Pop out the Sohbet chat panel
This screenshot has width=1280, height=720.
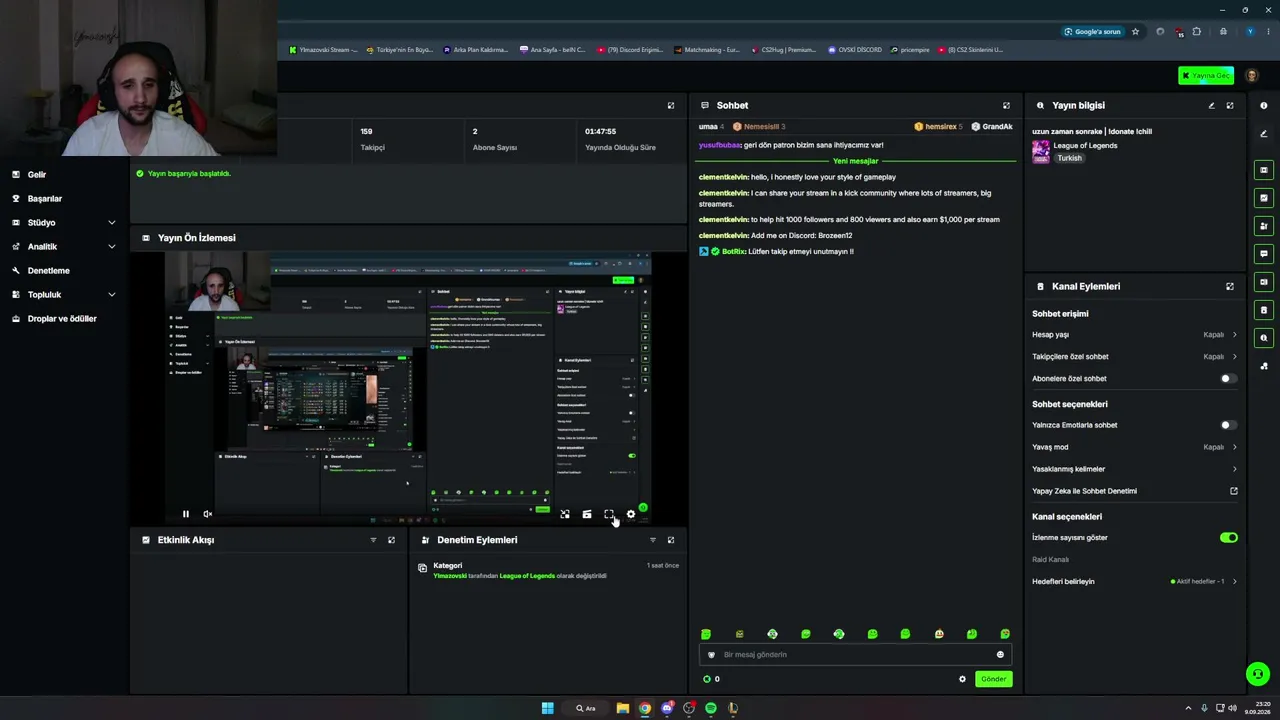1006,105
